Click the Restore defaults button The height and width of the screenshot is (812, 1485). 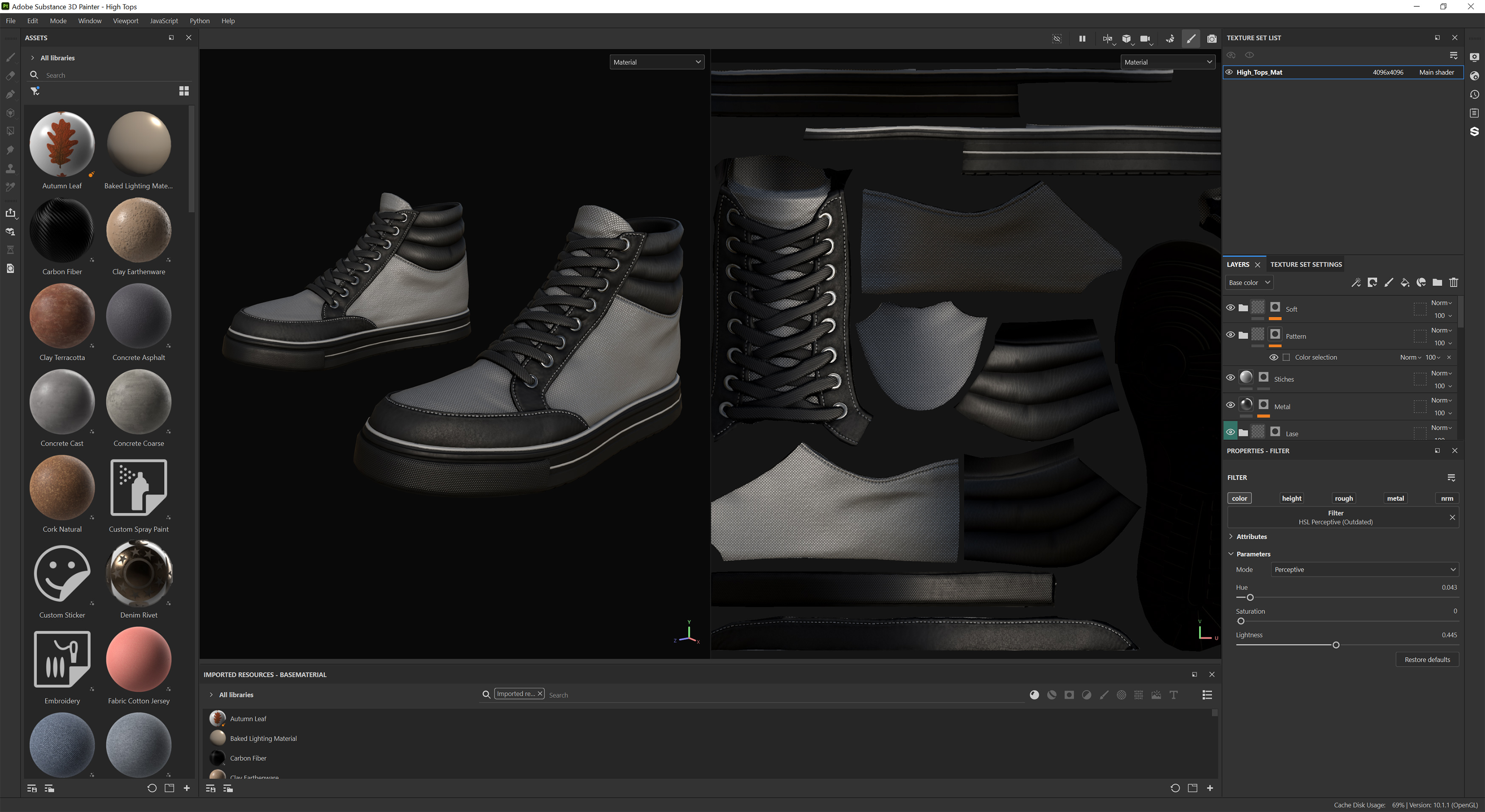(x=1427, y=659)
